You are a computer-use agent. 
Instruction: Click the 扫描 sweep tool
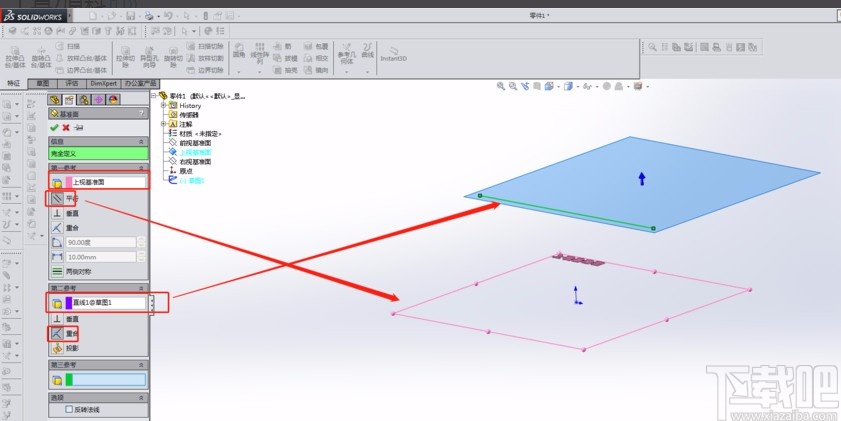pyautogui.click(x=68, y=47)
